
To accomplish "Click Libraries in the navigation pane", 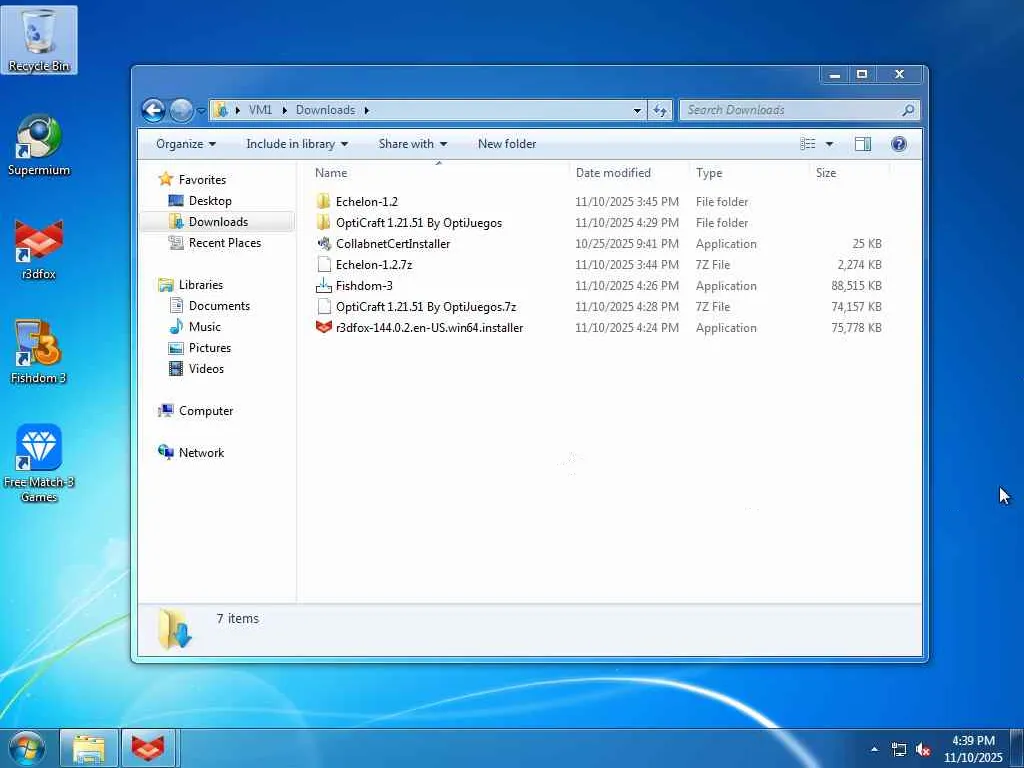I will (x=200, y=285).
